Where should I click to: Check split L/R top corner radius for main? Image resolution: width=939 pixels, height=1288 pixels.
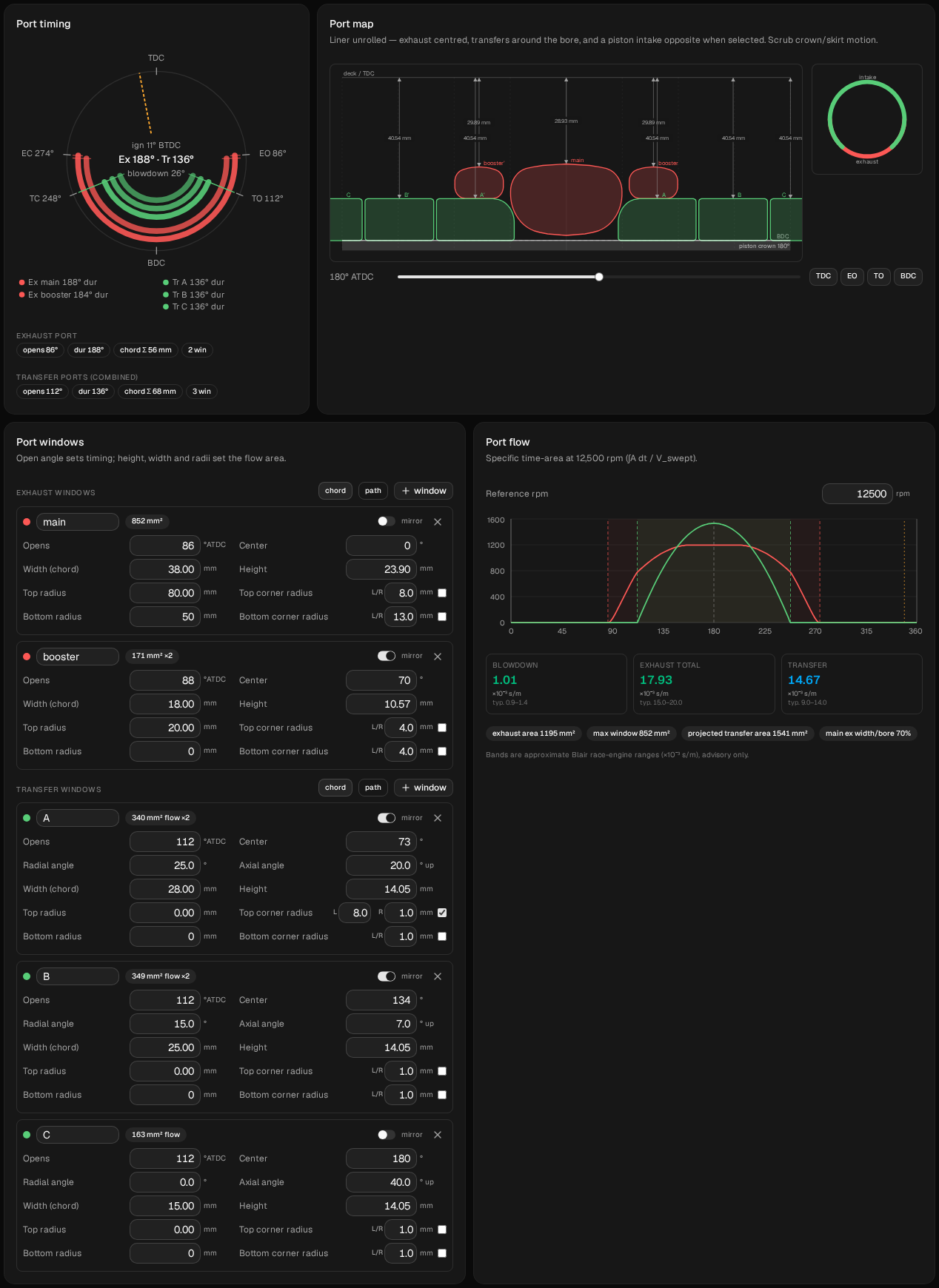[442, 593]
